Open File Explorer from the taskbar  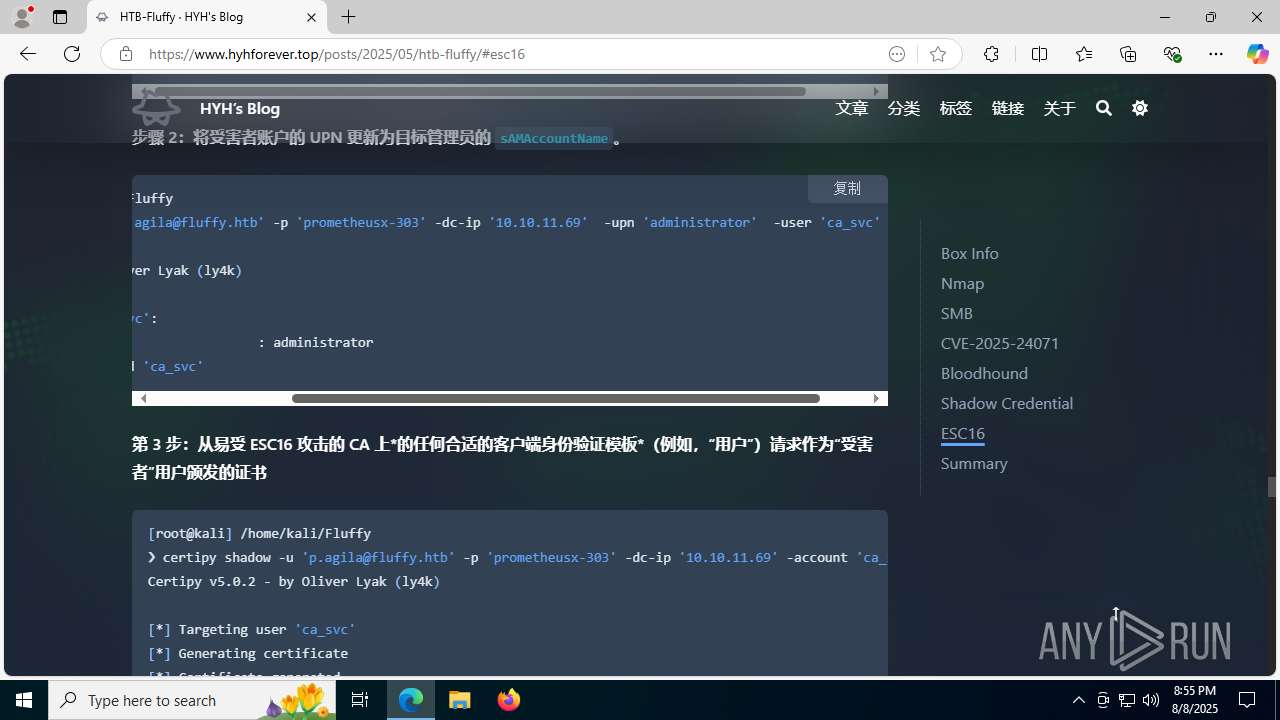coord(460,700)
